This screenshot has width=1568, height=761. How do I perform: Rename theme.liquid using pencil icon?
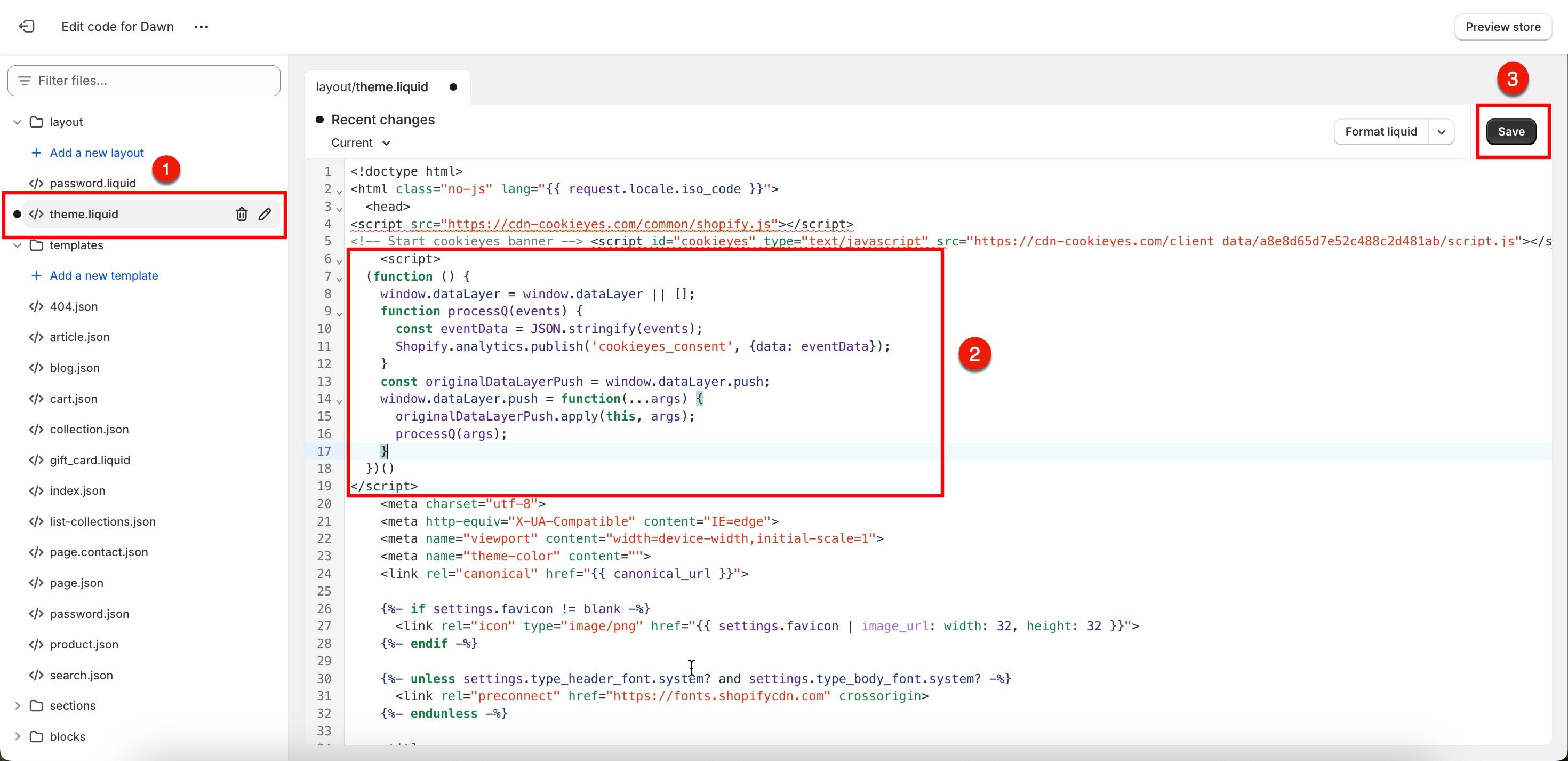265,214
